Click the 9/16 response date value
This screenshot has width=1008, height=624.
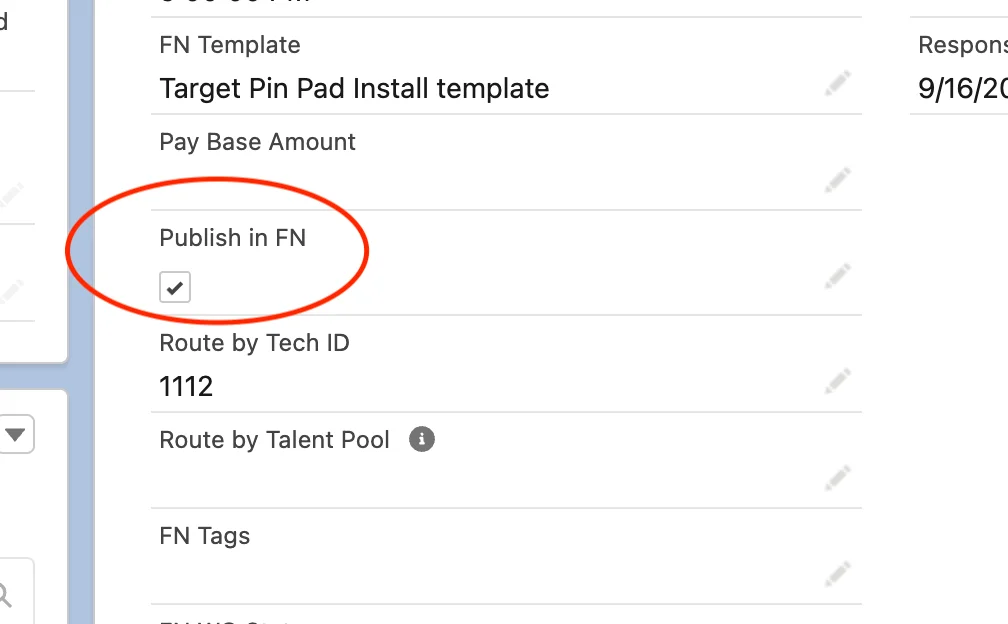pyautogui.click(x=962, y=88)
